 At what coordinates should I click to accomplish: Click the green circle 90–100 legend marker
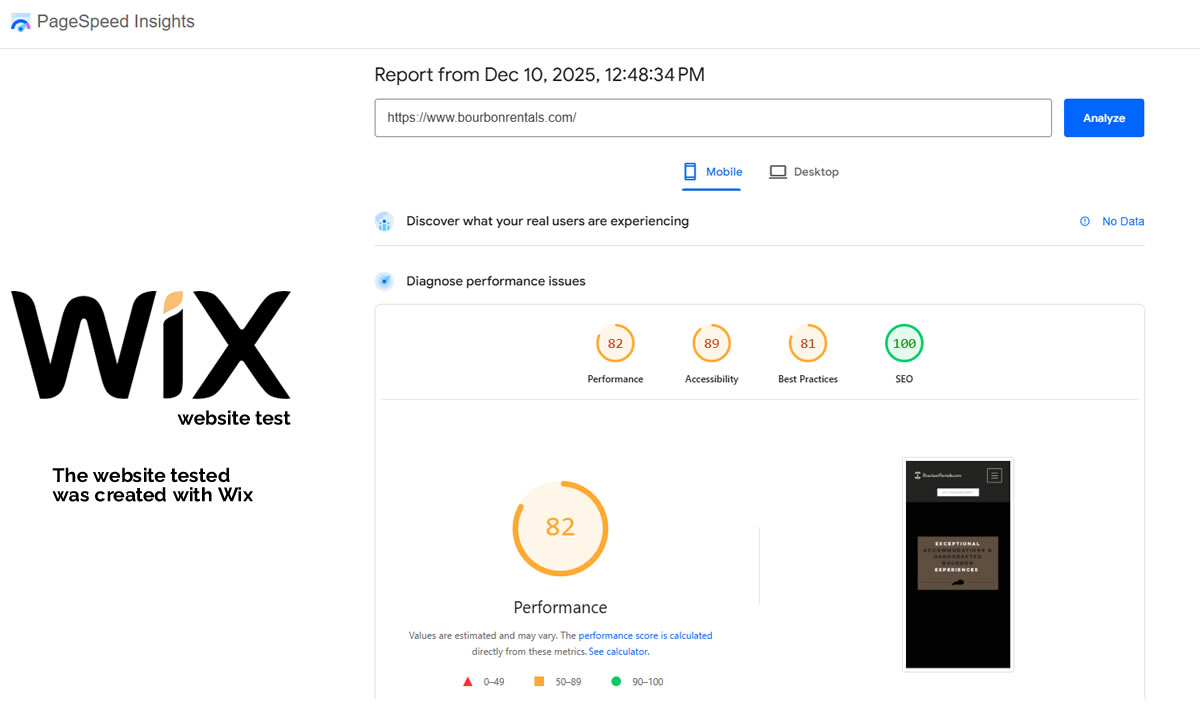click(x=616, y=682)
